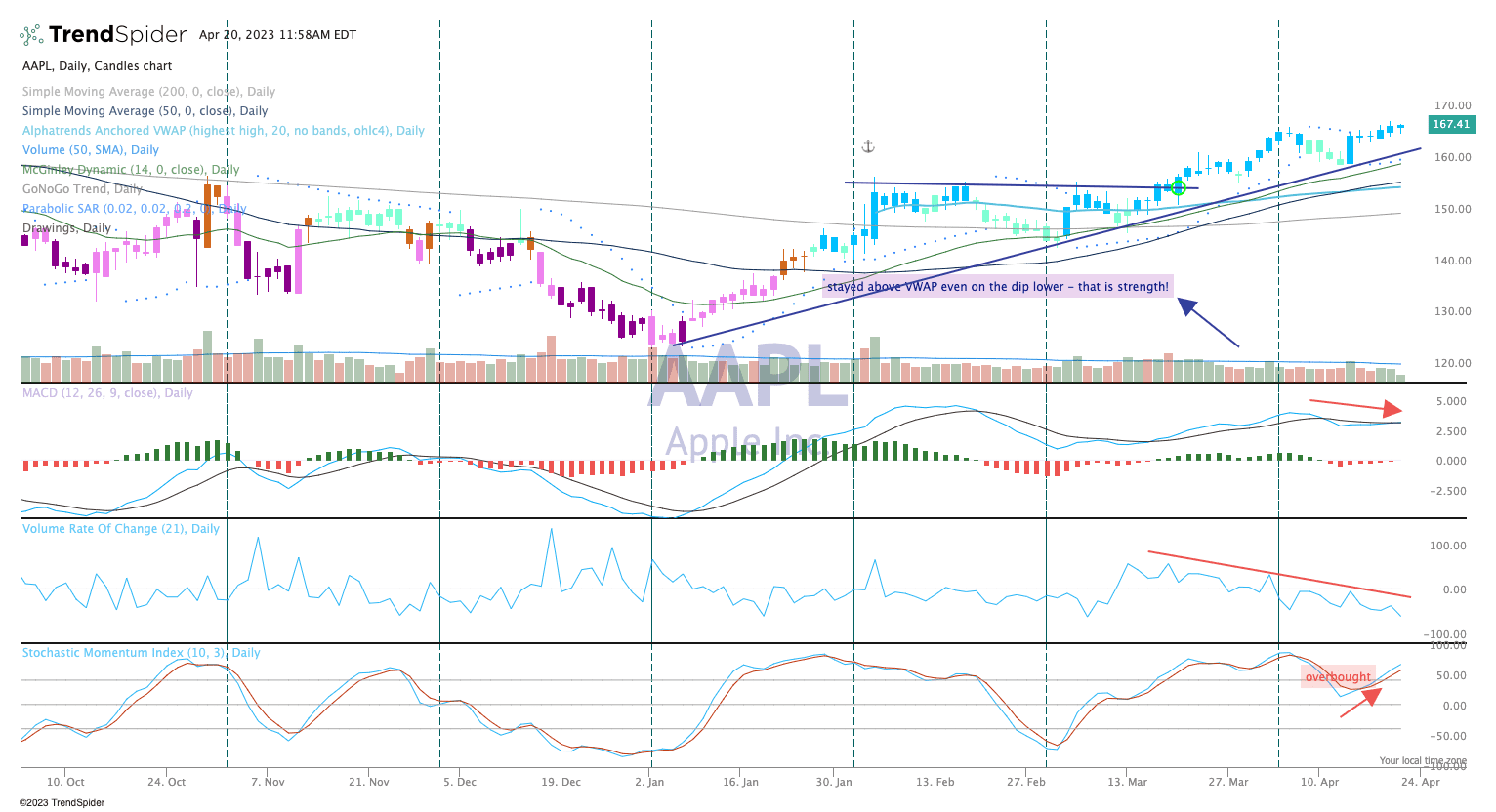Click the 120.00 price axis label
This screenshot has height=812, width=1496.
coord(1453,364)
